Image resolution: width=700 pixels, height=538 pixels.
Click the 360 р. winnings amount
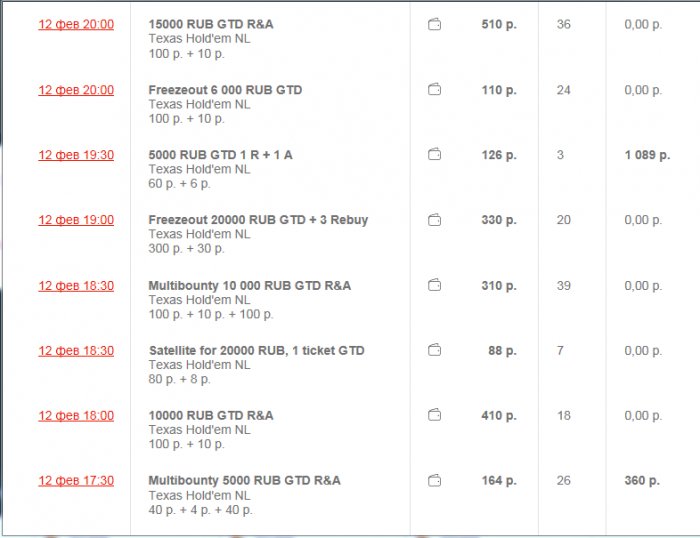pos(642,481)
